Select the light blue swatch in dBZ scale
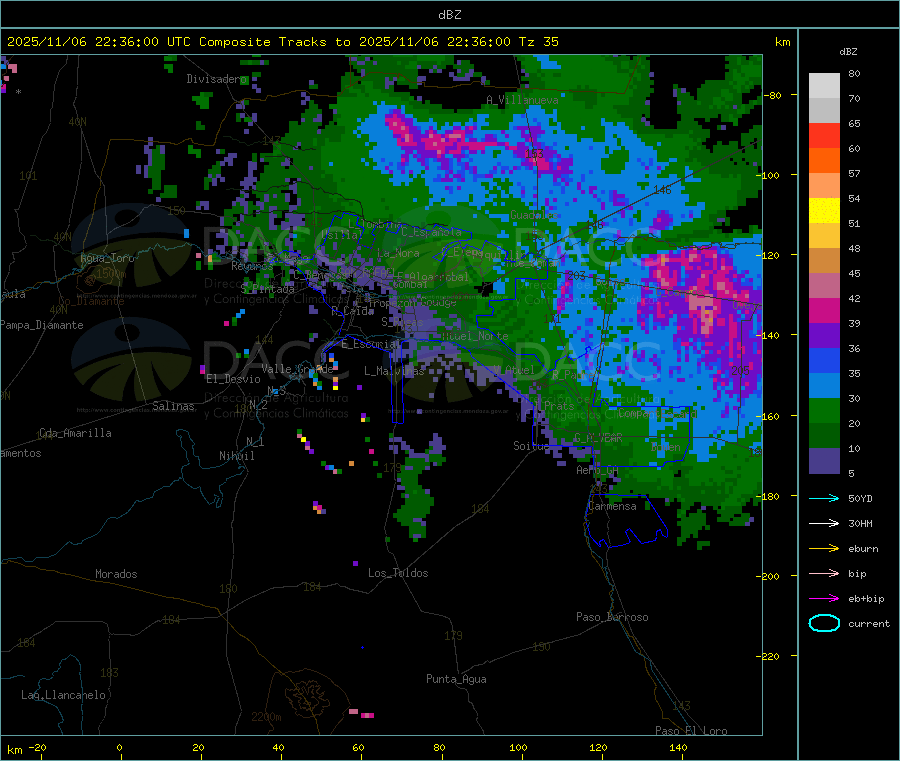 pyautogui.click(x=824, y=386)
